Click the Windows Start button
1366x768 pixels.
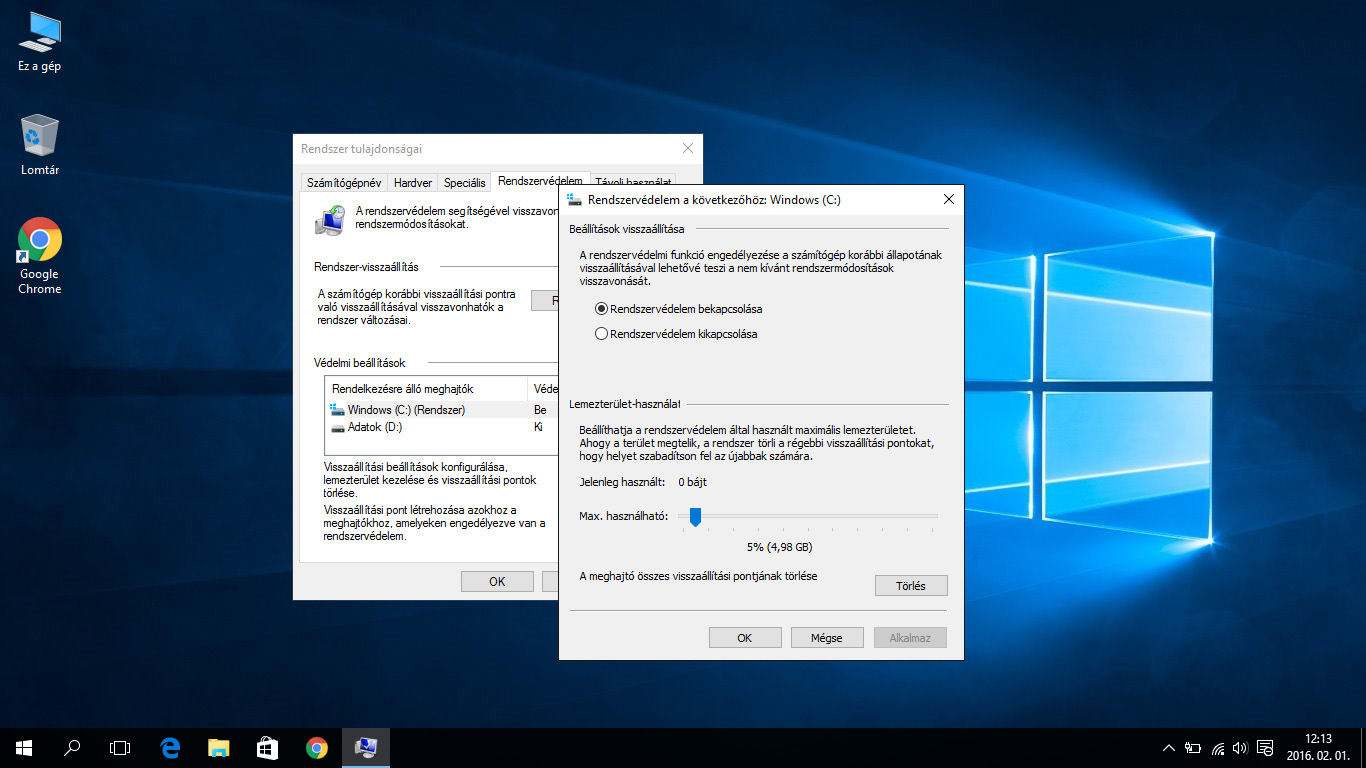click(24, 747)
